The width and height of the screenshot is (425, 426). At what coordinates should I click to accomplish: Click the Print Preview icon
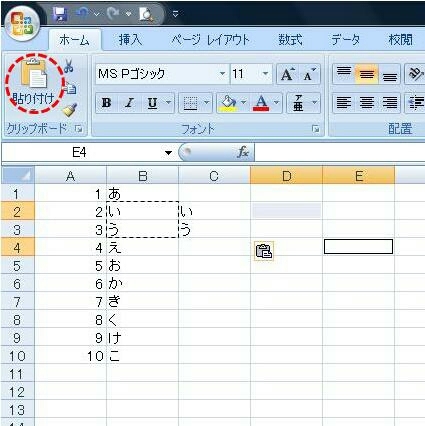click(146, 14)
